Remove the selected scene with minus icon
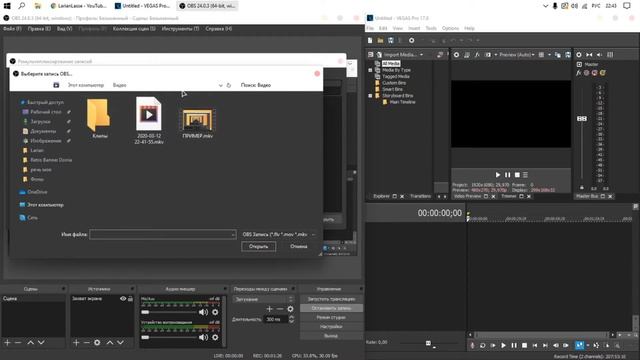Viewport: 640px width, 360px height. point(18,342)
